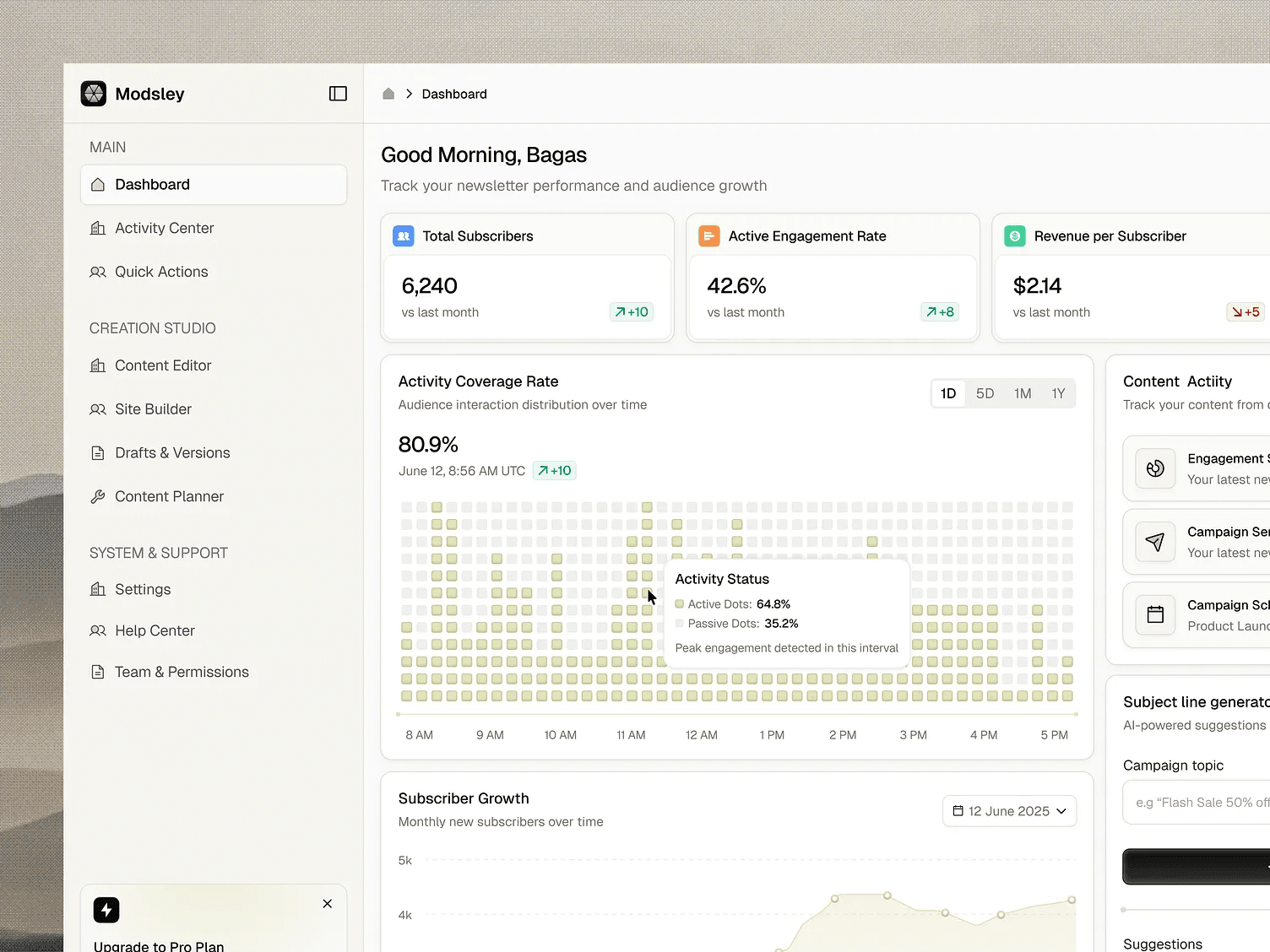Click the 6,240 subscribers value
1270x952 pixels.
click(x=429, y=286)
